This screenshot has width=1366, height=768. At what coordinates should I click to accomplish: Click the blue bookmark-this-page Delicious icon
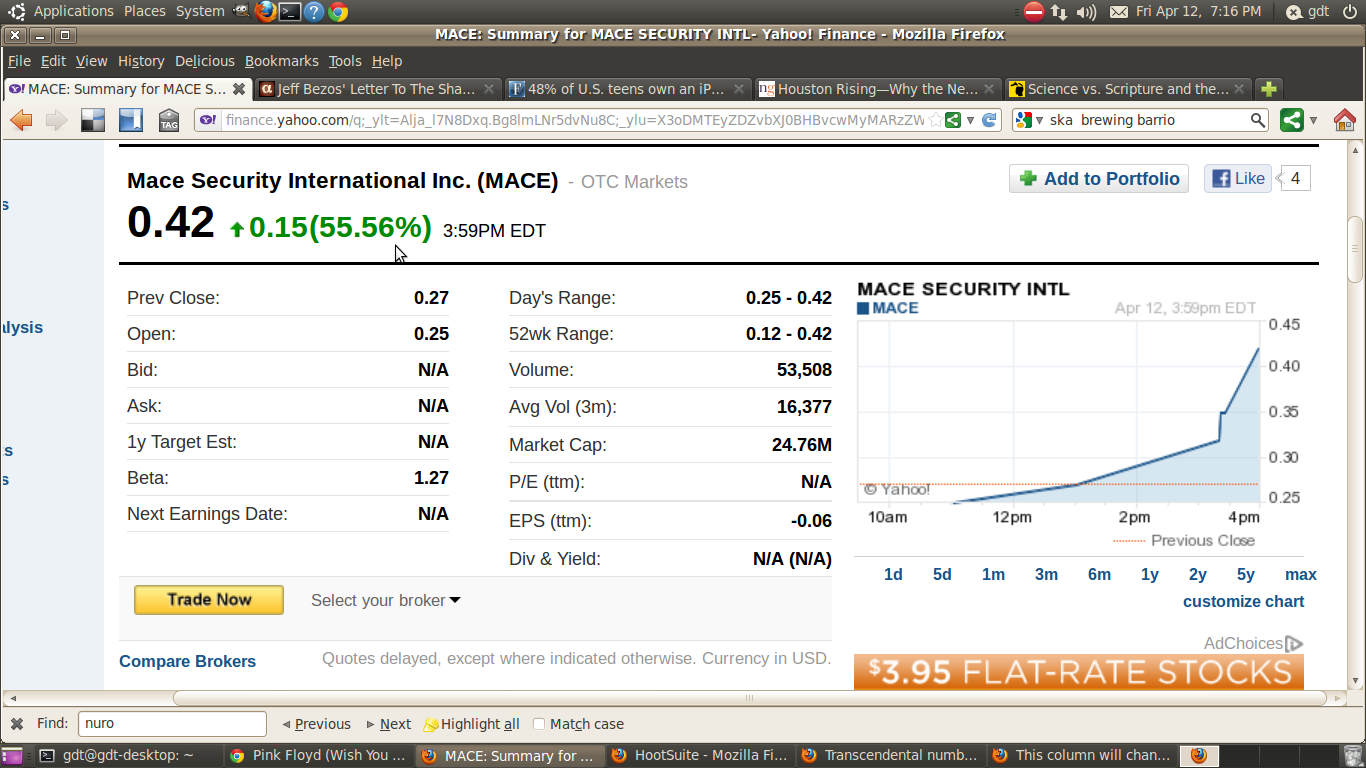point(131,121)
